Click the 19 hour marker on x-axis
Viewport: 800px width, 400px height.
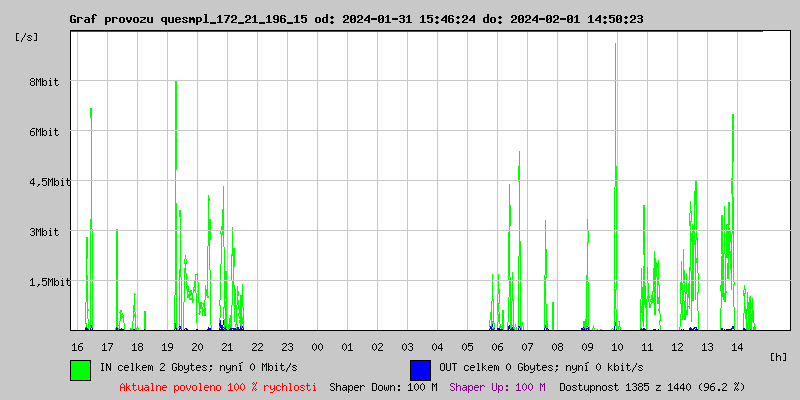click(167, 347)
